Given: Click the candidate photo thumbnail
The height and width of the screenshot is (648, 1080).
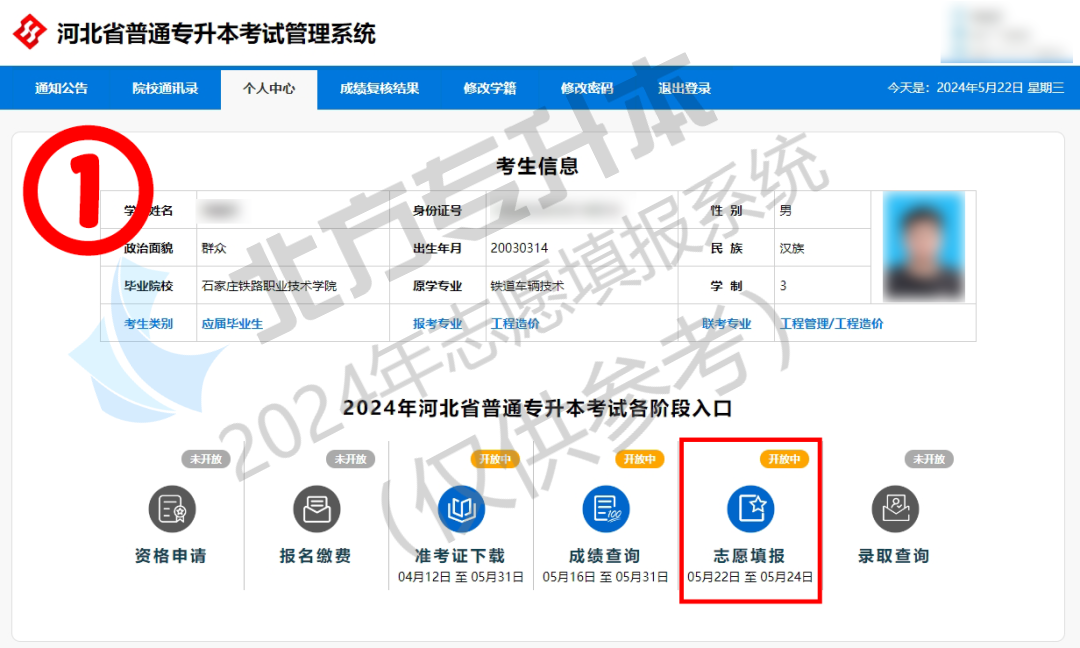Looking at the screenshot, I should [x=924, y=246].
